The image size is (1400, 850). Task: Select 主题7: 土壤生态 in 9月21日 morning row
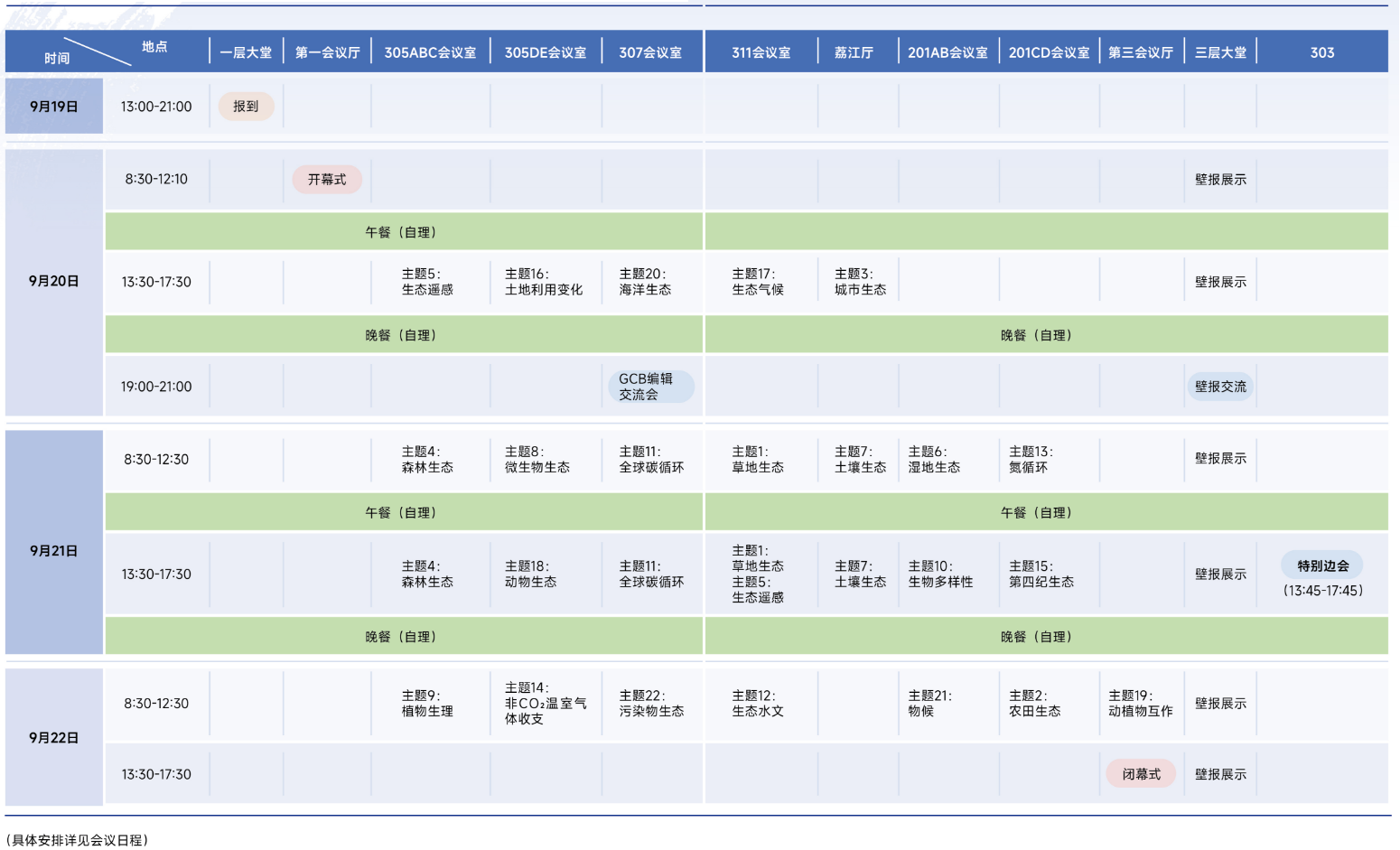(860, 459)
